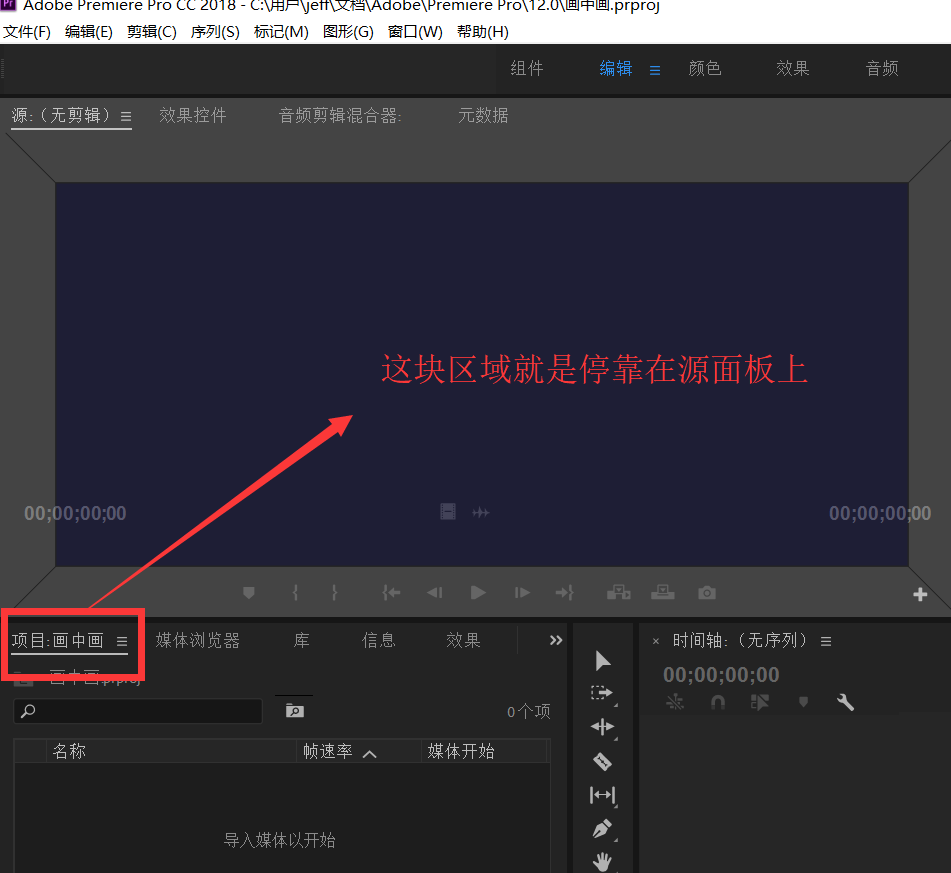Toggle the Add Marker button in the timeline

[803, 702]
